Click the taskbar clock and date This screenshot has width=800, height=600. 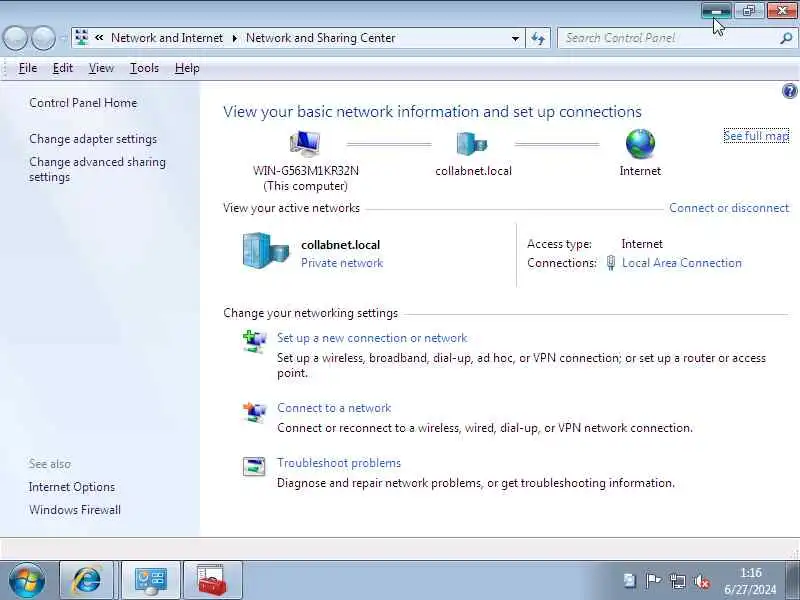pos(750,581)
